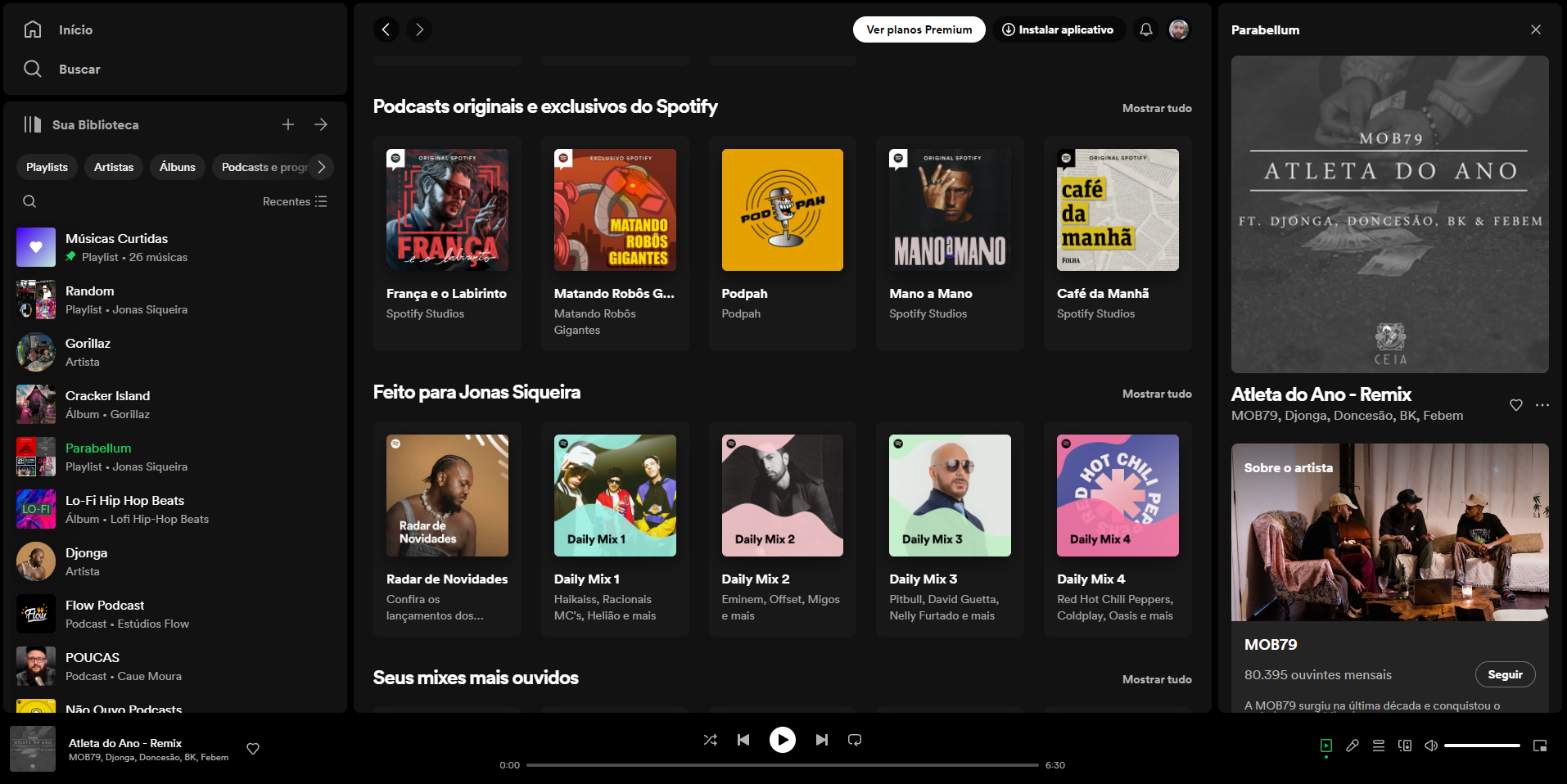Open Matando Robôs Gigantes podcast card

click(x=615, y=243)
